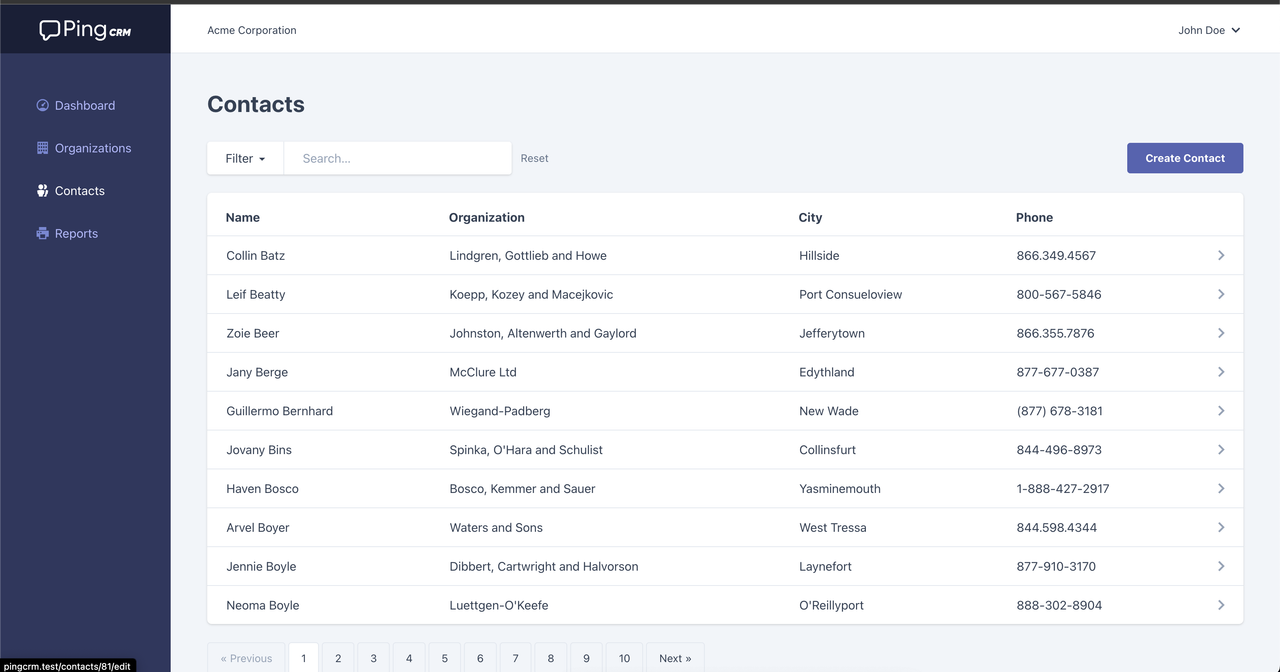Click organization Johnston, Altenwerth and Gaylord
Viewport: 1280px width, 672px height.
[x=543, y=333]
